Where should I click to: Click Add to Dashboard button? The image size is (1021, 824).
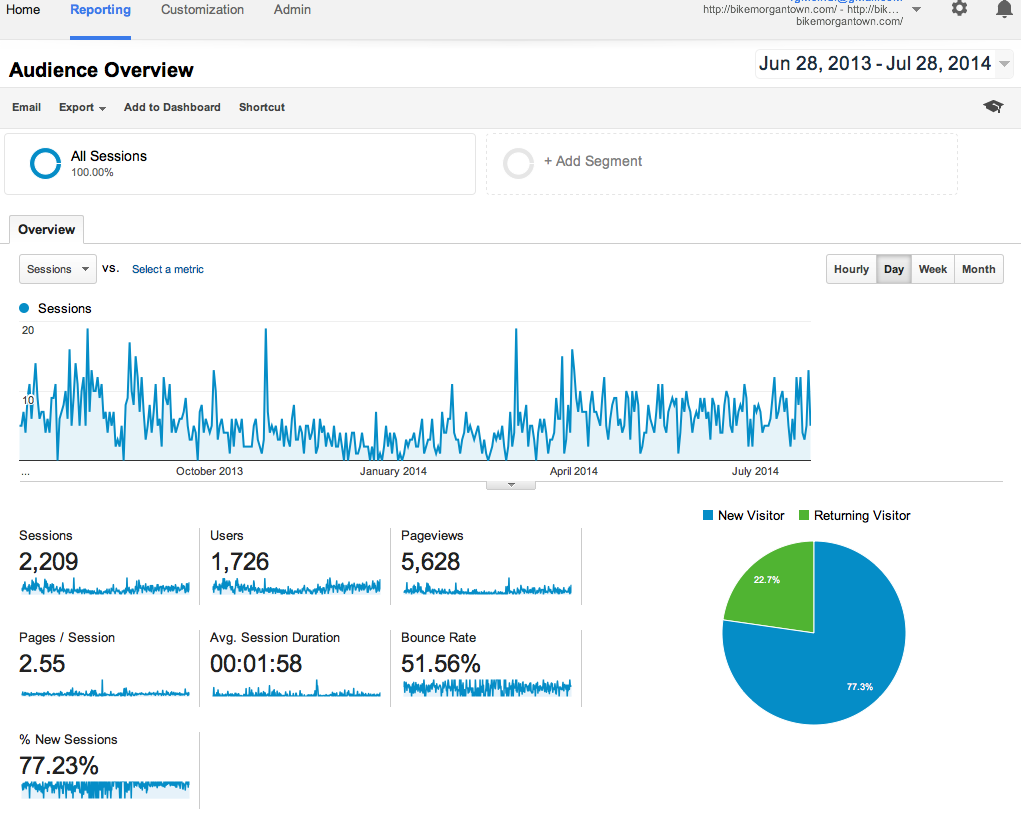tap(172, 108)
